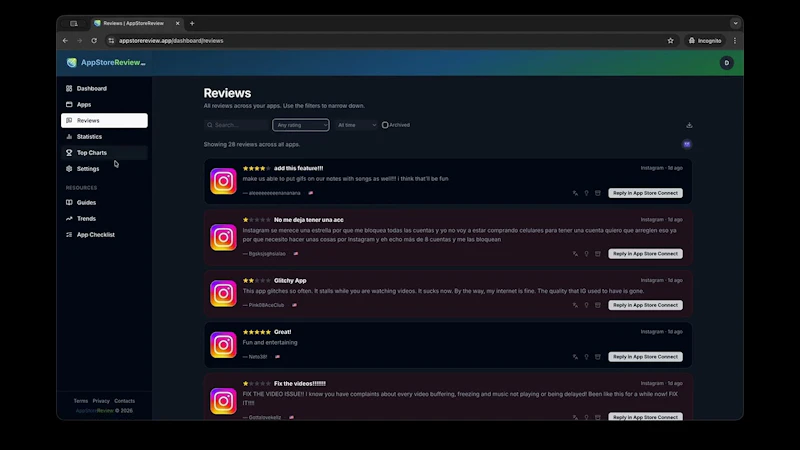
Task: Translate the 'No me deja tener una acc' review
Action: 575,254
